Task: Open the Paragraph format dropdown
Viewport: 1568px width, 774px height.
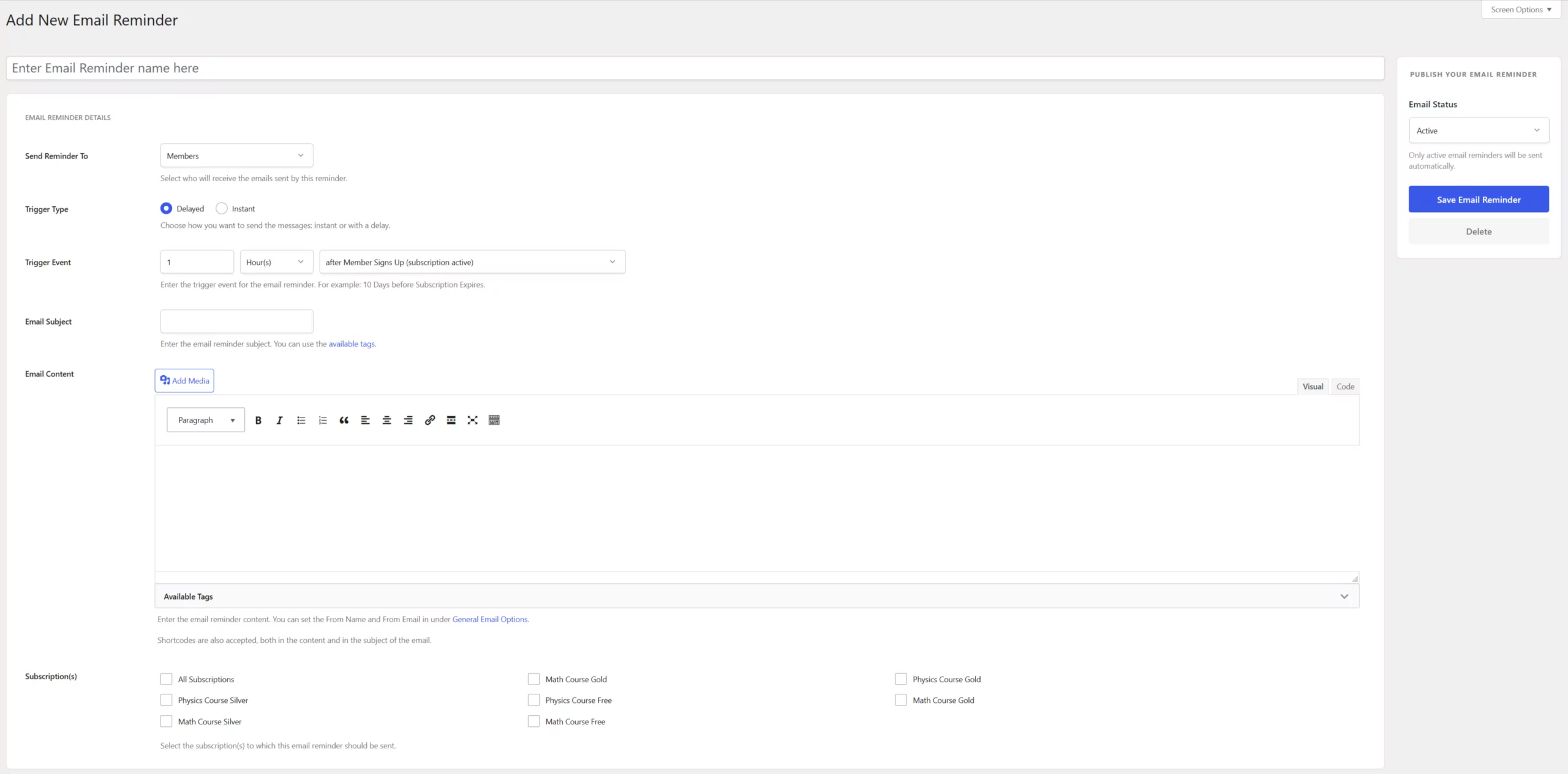Action: (206, 420)
